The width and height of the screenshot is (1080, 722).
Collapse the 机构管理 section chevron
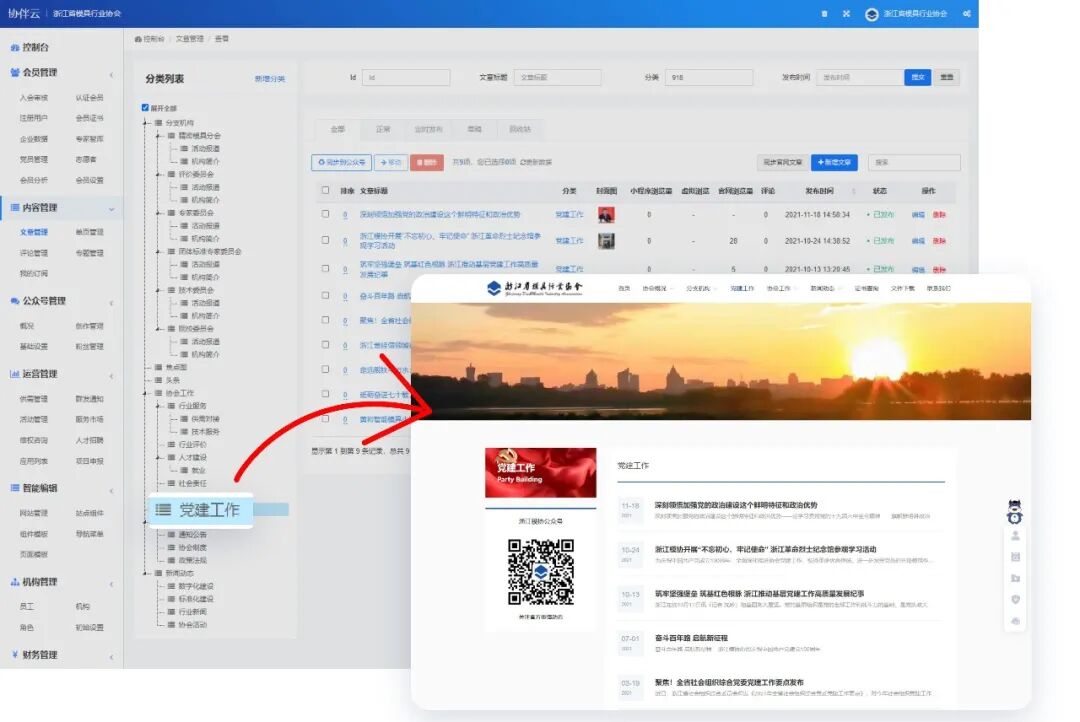click(112, 584)
